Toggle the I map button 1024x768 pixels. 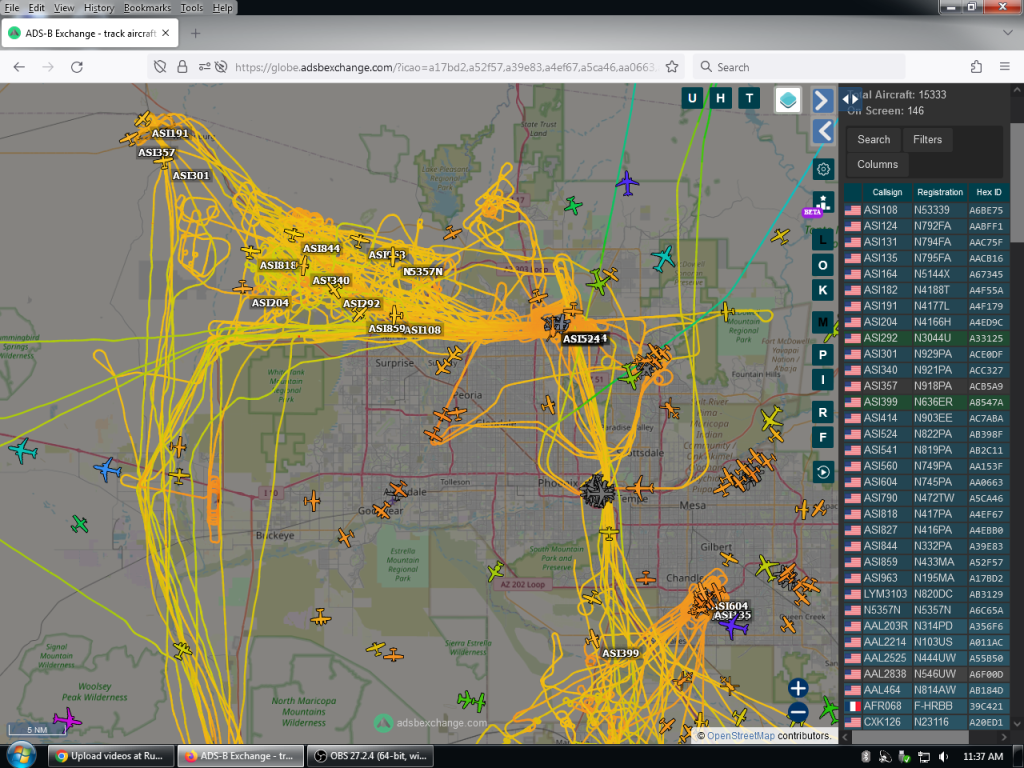tap(823, 379)
